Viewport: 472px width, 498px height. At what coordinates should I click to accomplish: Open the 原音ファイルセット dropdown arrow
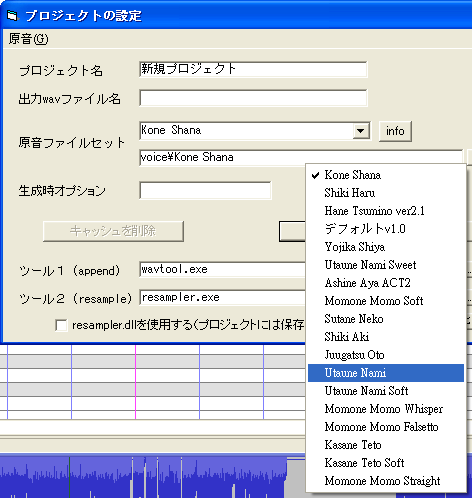[361, 131]
